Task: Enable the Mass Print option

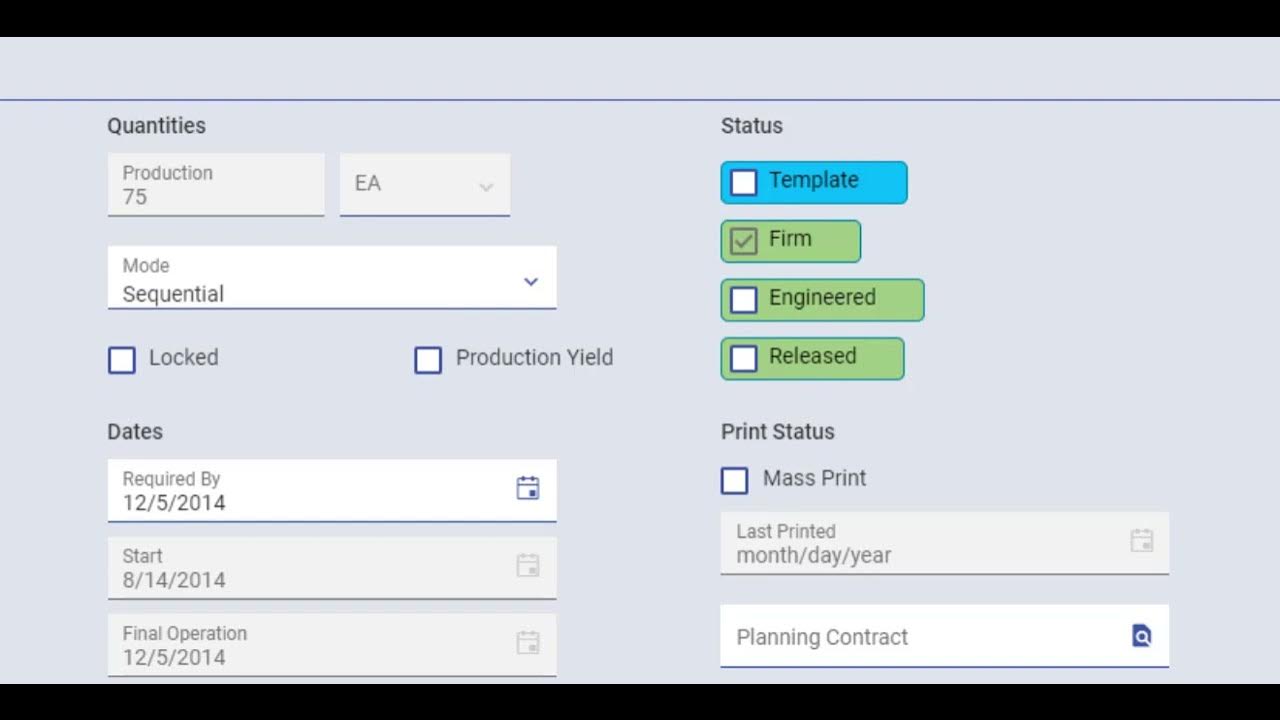Action: coord(735,480)
